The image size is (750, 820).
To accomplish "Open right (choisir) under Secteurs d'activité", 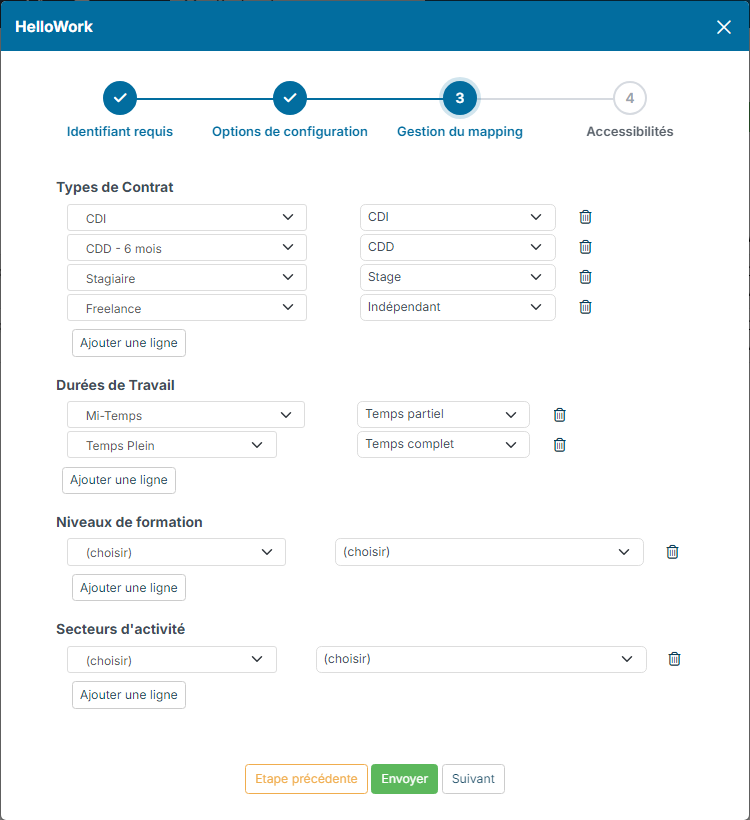I will [x=481, y=659].
